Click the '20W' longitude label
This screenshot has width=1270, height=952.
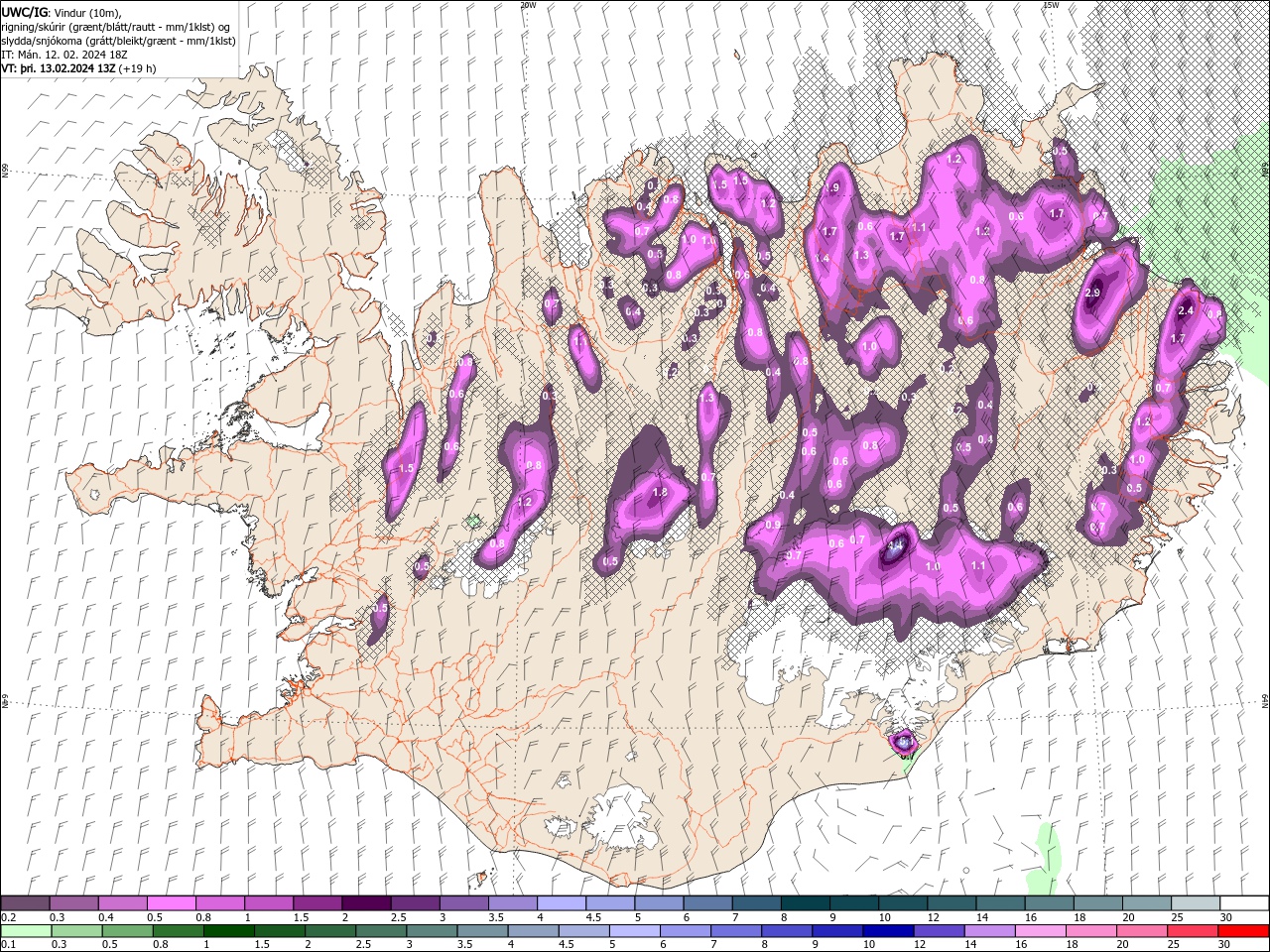528,5
